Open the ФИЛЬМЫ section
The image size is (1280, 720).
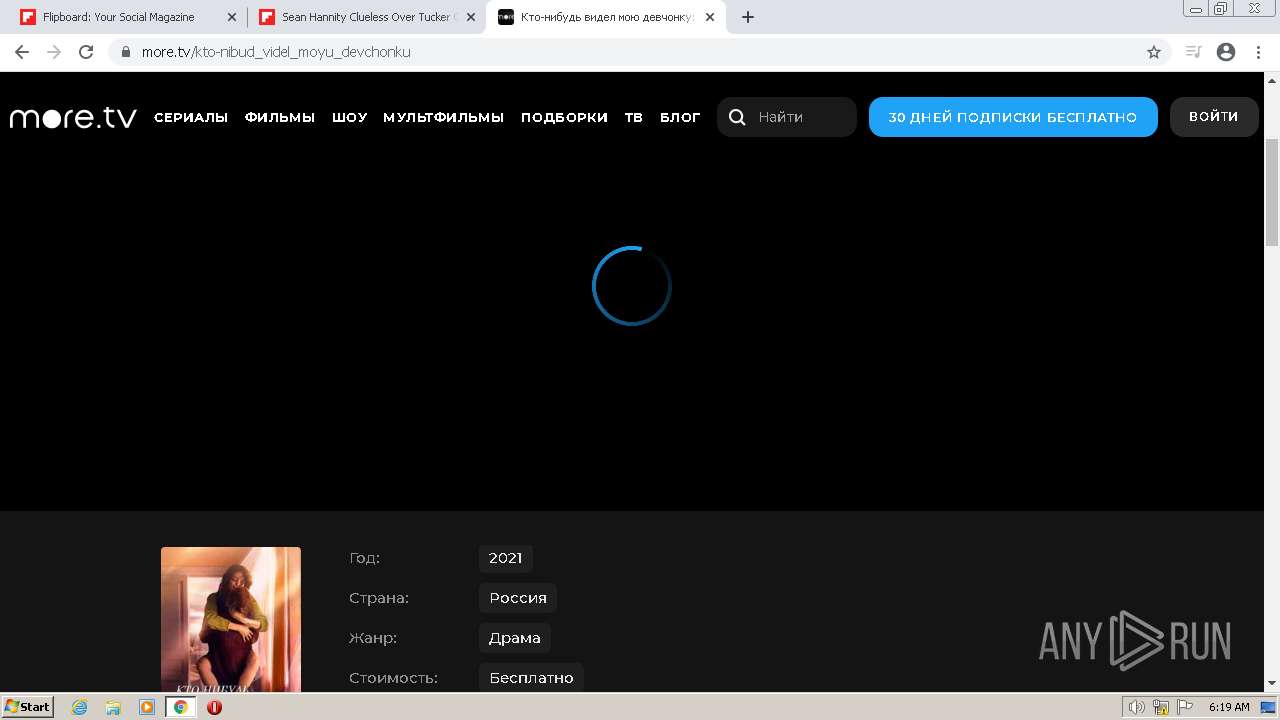click(280, 117)
